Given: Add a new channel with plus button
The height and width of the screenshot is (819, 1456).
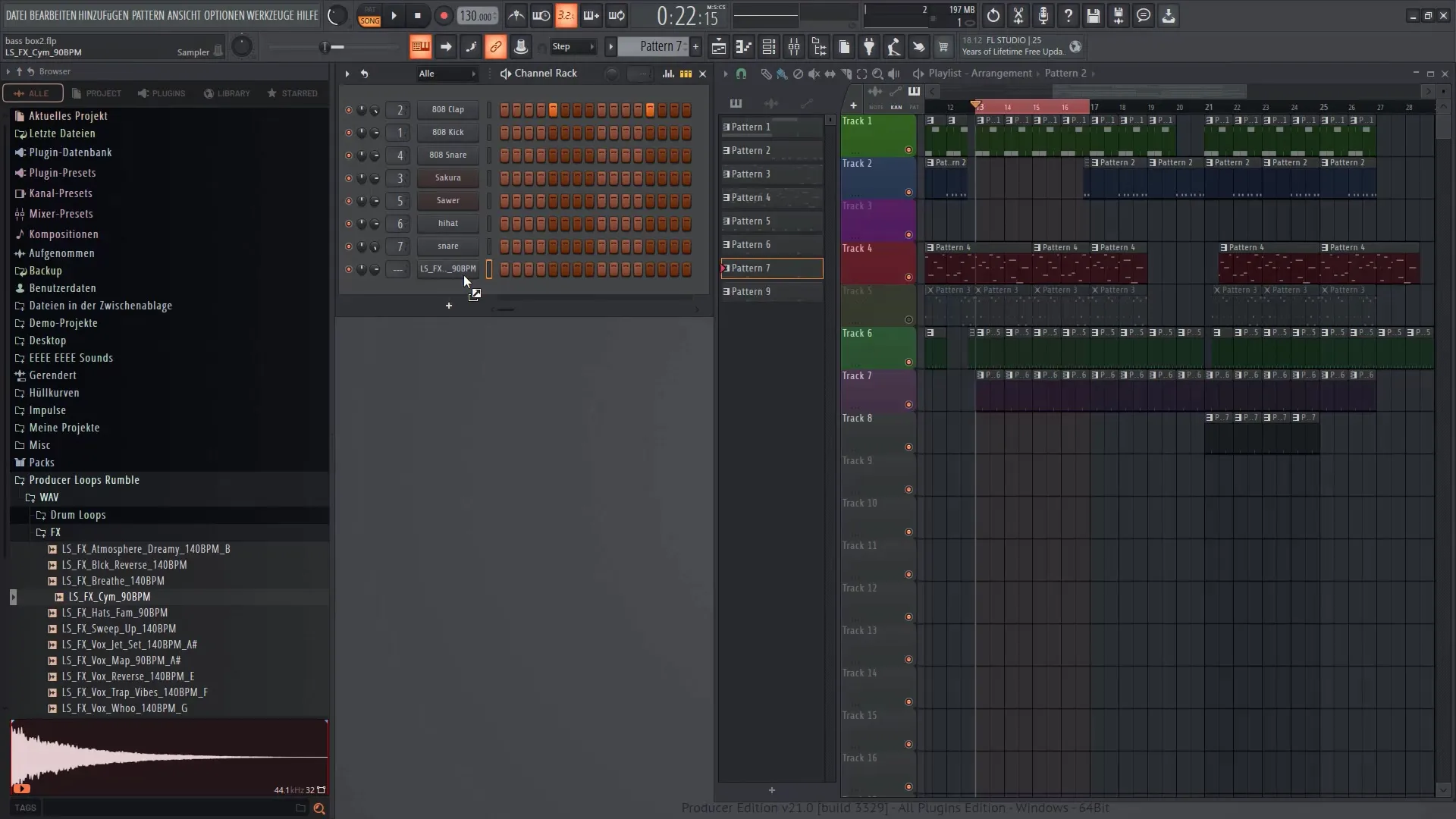Looking at the screenshot, I should (x=449, y=306).
